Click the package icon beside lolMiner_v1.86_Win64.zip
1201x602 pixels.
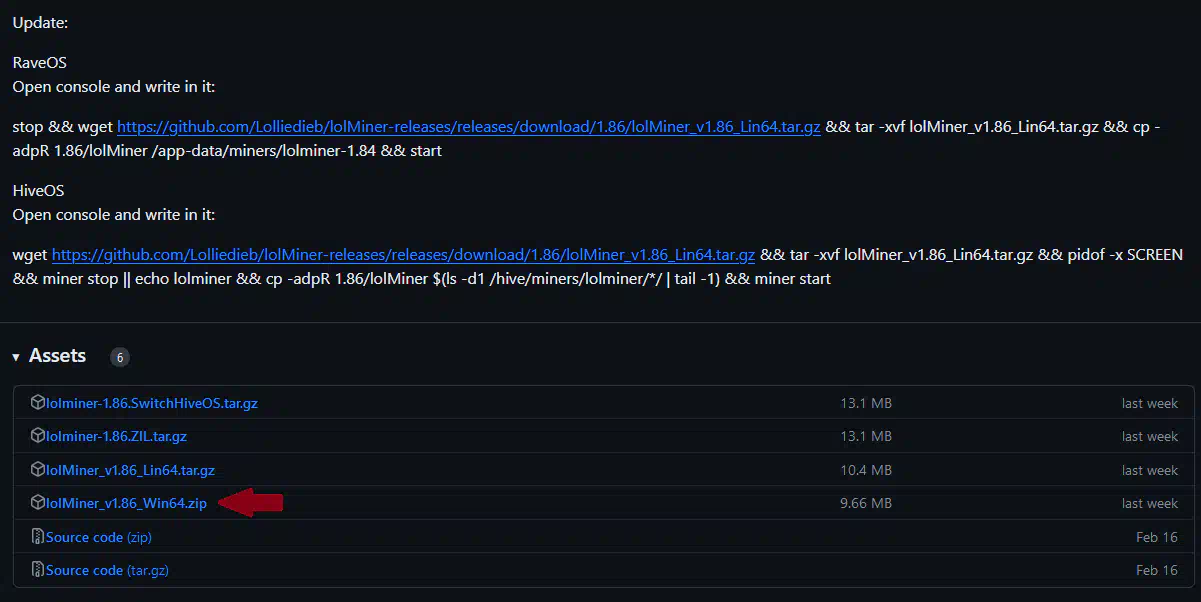[38, 503]
